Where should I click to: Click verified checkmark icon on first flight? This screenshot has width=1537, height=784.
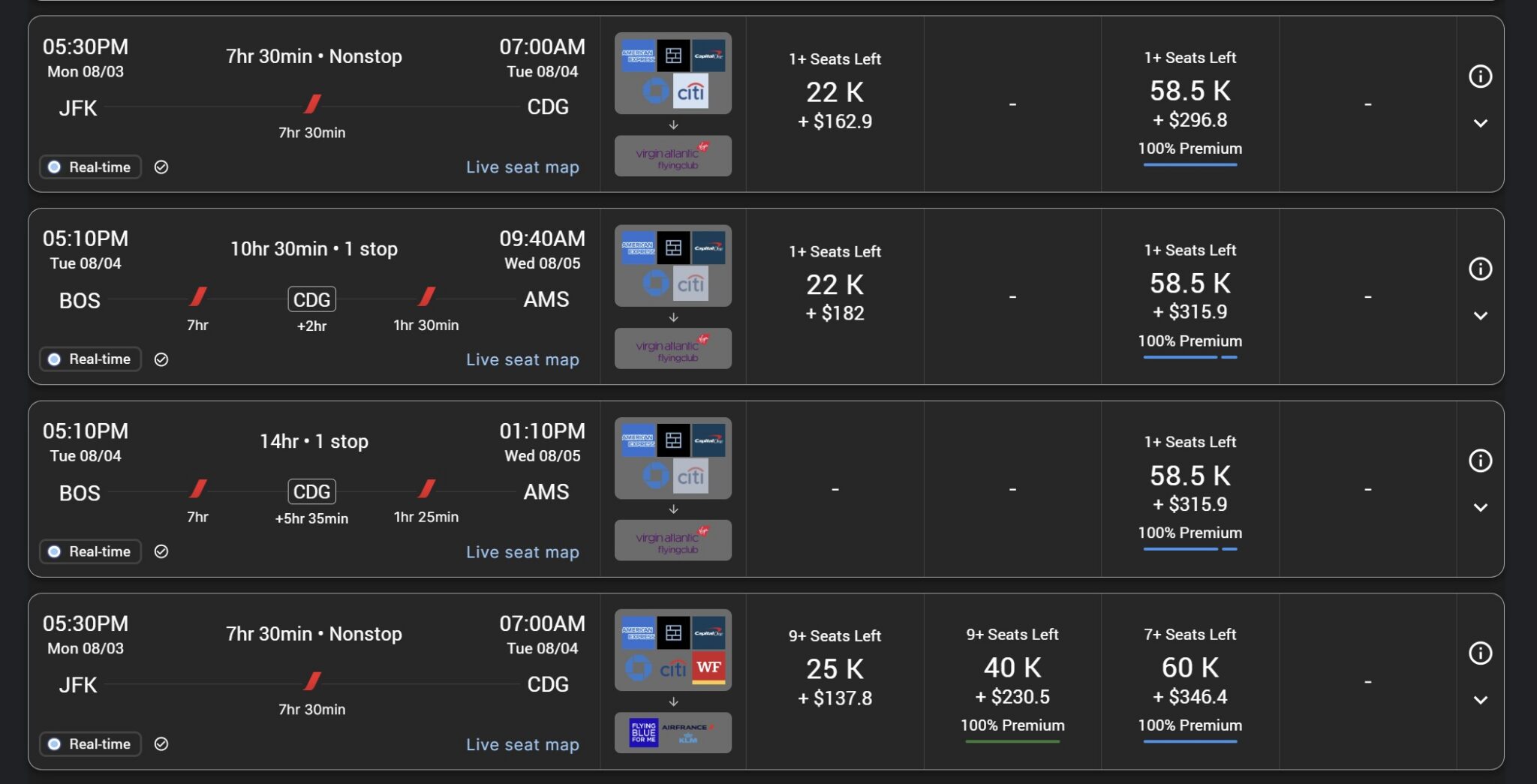161,167
